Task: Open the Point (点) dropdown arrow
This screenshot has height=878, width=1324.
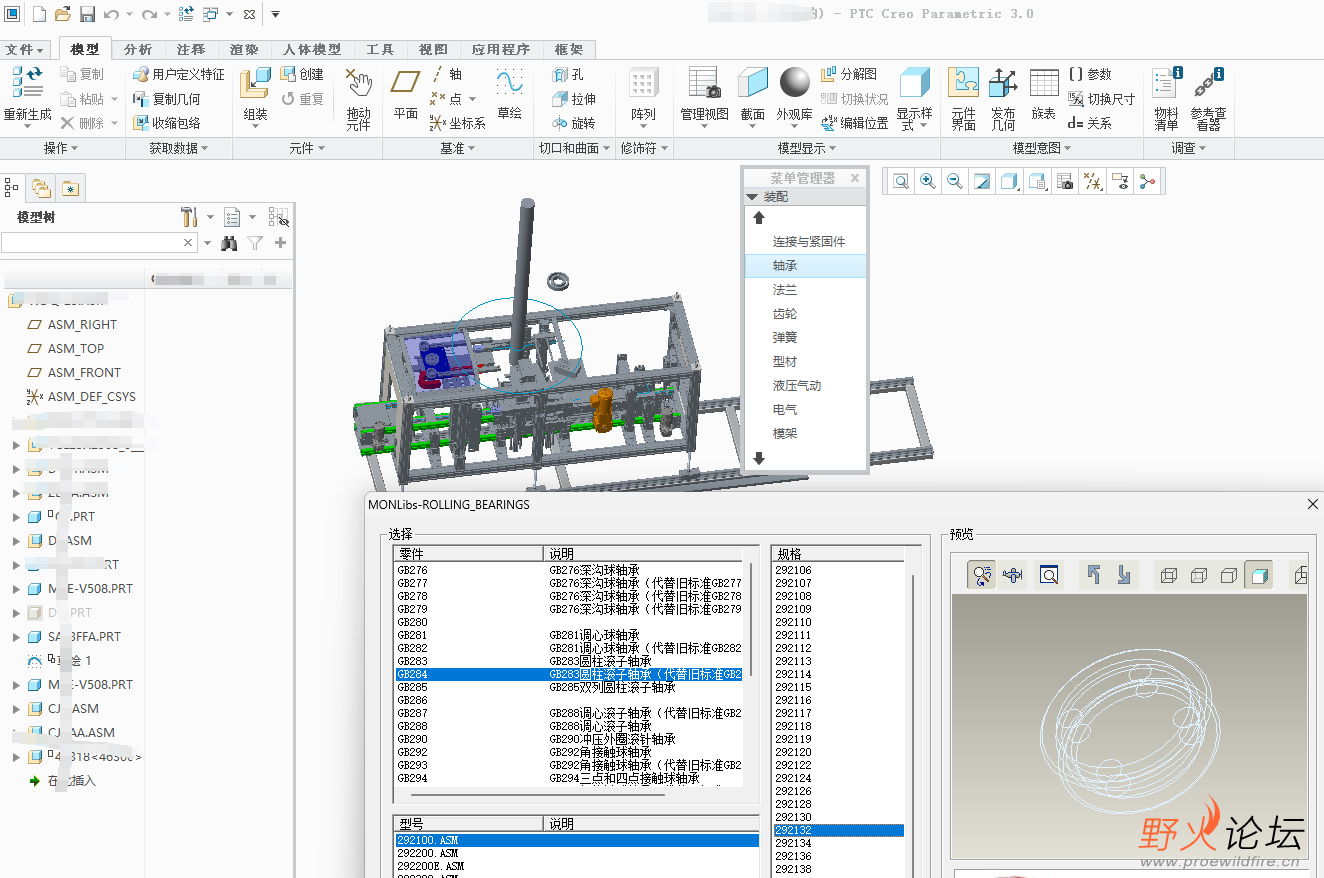Action: [x=473, y=99]
